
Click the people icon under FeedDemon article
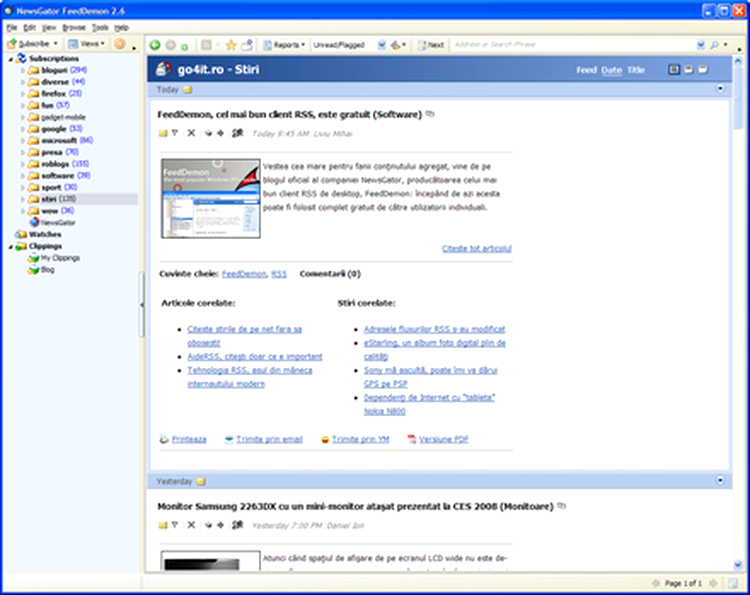coord(238,133)
